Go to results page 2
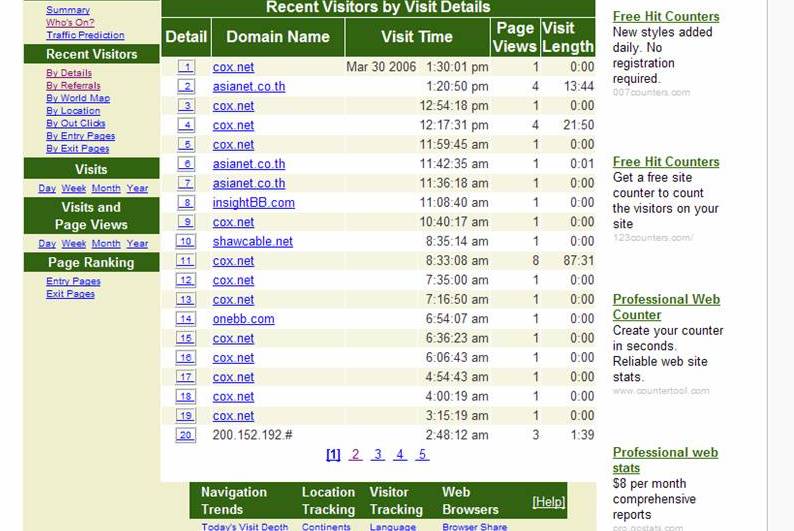 (355, 455)
